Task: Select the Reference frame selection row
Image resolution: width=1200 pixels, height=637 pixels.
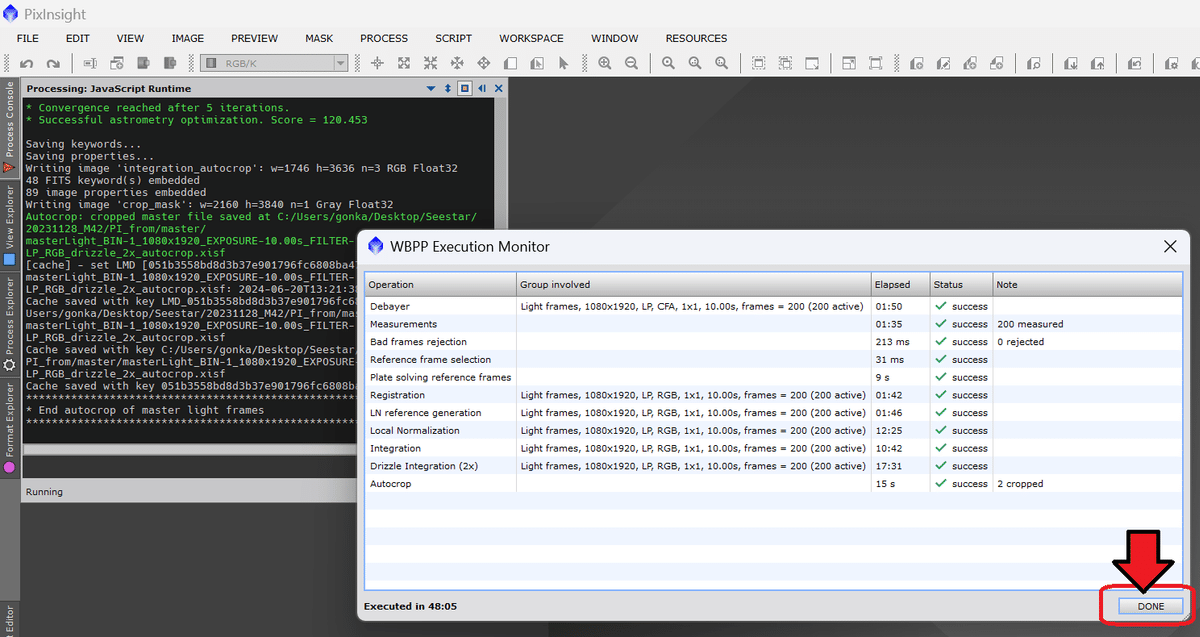Action: point(773,359)
